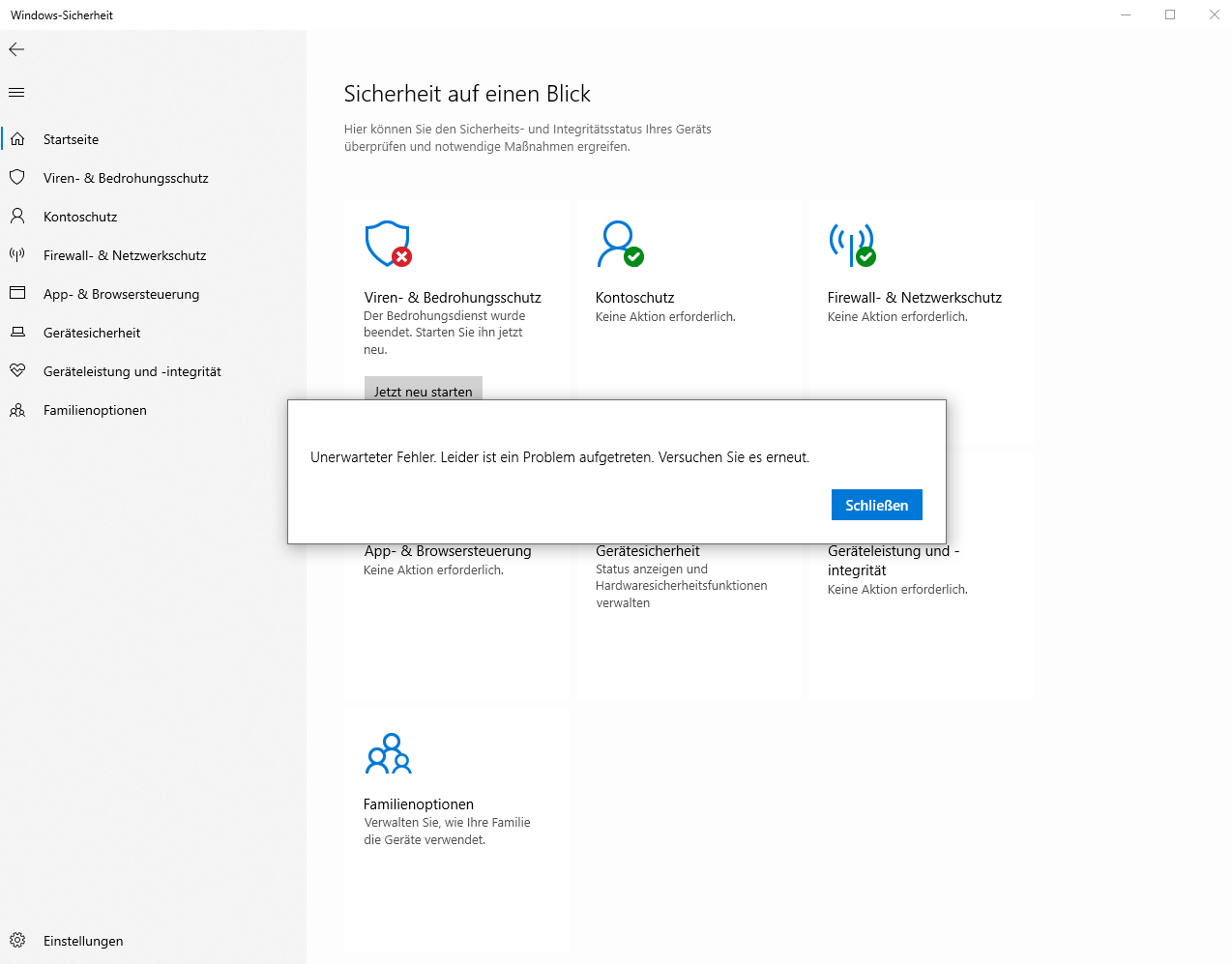Open the App- & Browsersteuerung card title
1232x964 pixels.
click(448, 551)
